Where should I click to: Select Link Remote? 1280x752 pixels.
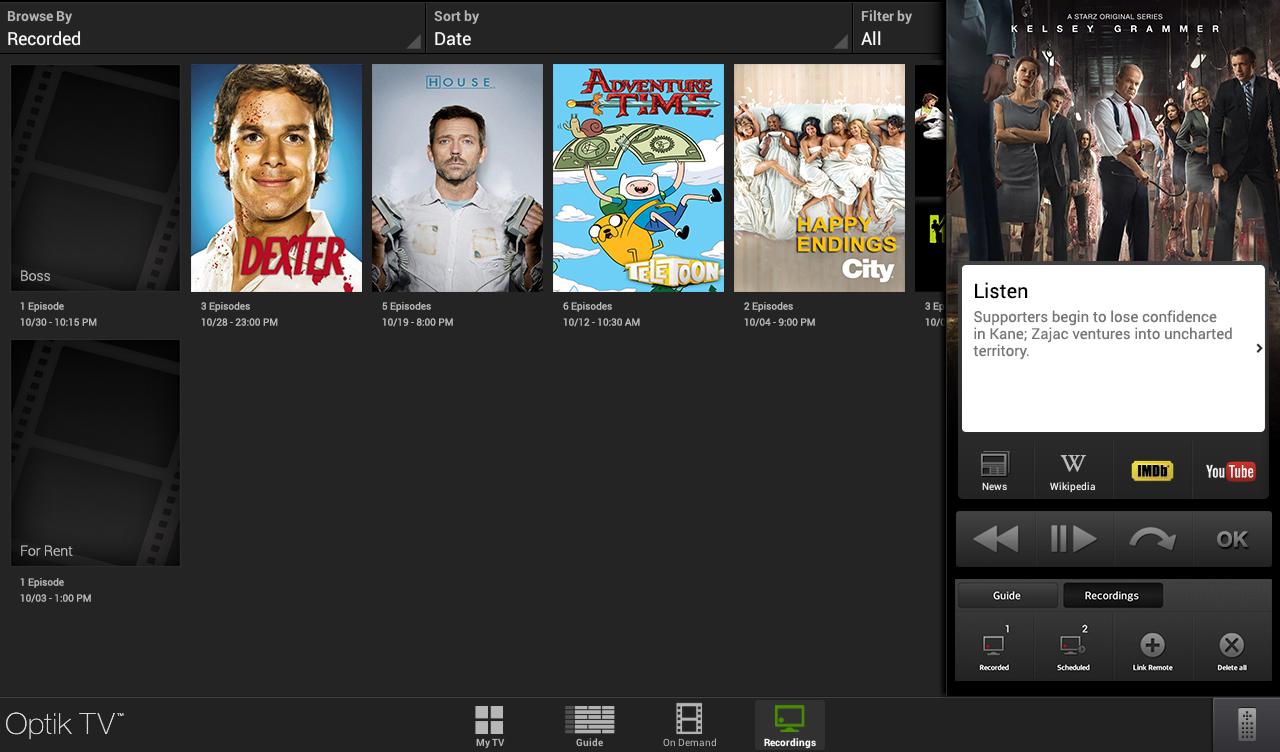click(1152, 645)
